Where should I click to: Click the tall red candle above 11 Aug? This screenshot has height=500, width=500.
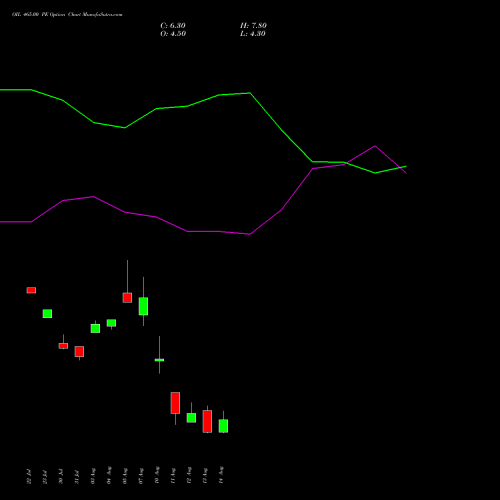point(175,403)
